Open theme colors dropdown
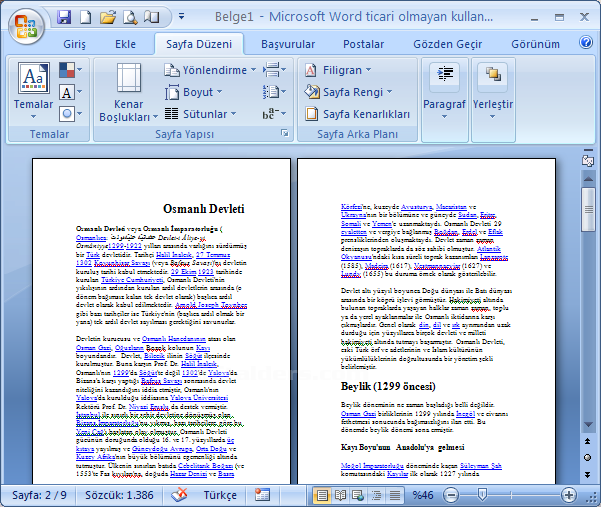Viewport: 601px width, 507px height. (71, 70)
